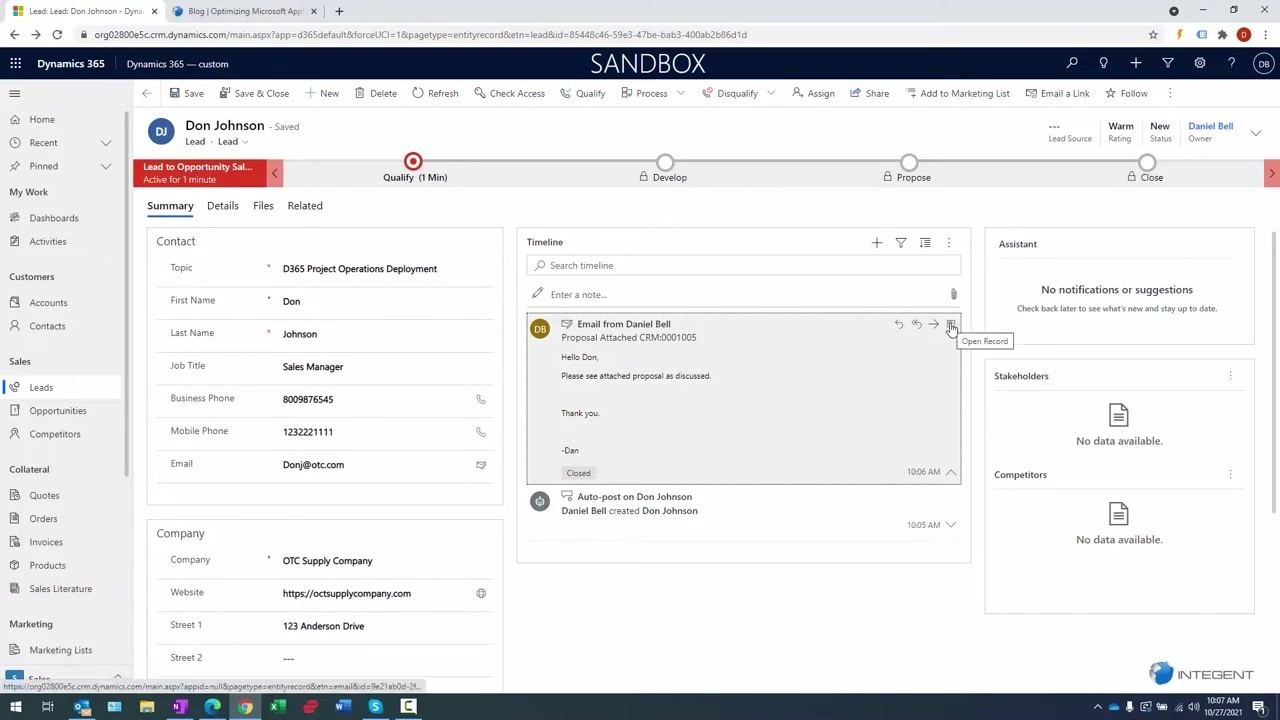Open Opportunities in the sidebar
The width and height of the screenshot is (1280, 720).
coord(58,411)
